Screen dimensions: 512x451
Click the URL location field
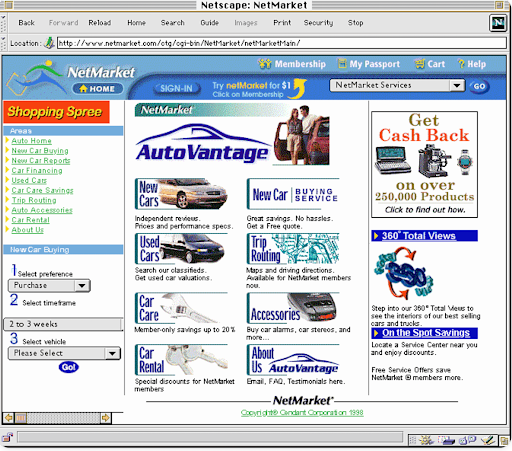[x=282, y=43]
